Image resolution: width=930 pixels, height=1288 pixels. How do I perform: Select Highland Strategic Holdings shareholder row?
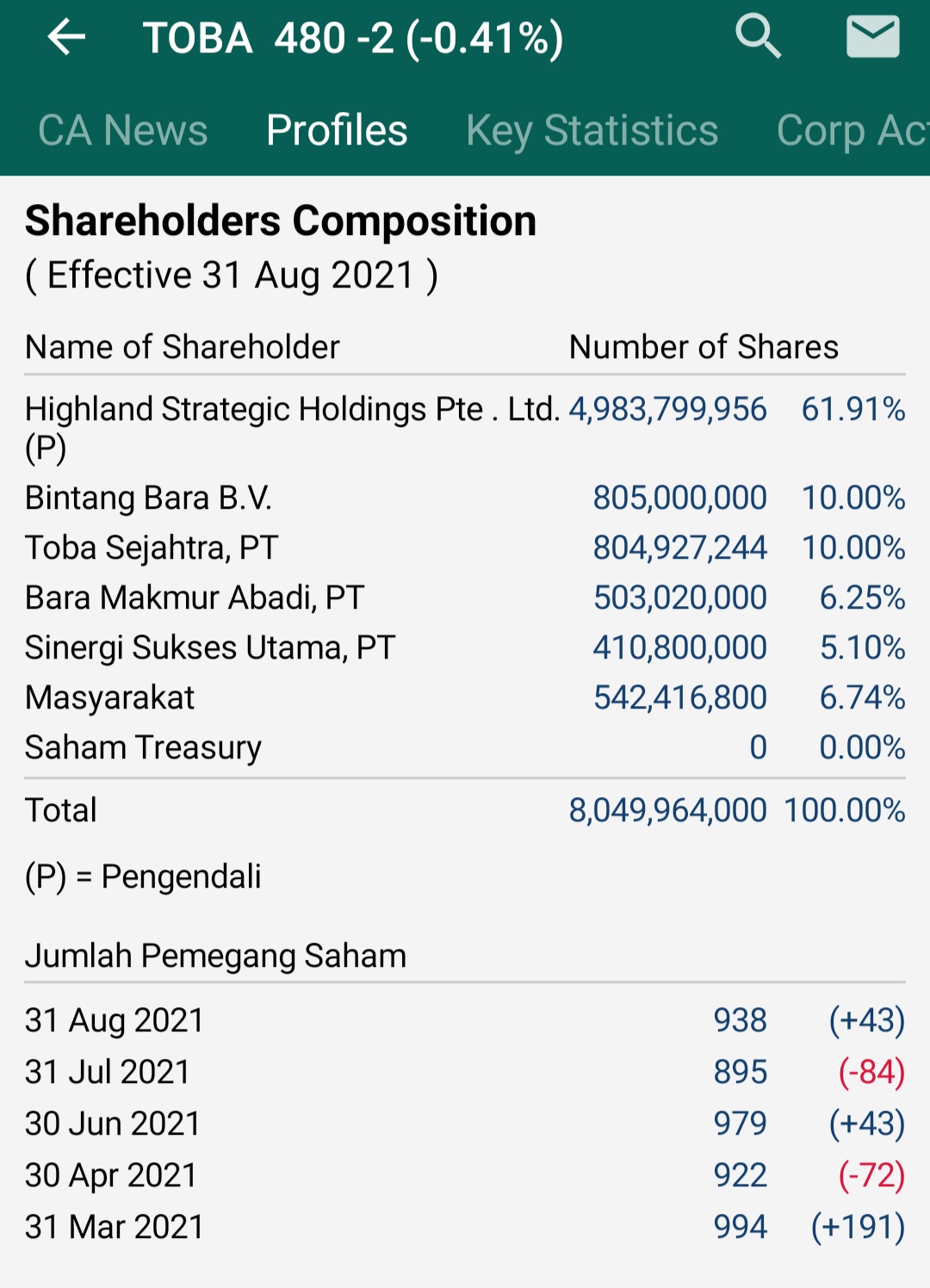click(x=292, y=410)
